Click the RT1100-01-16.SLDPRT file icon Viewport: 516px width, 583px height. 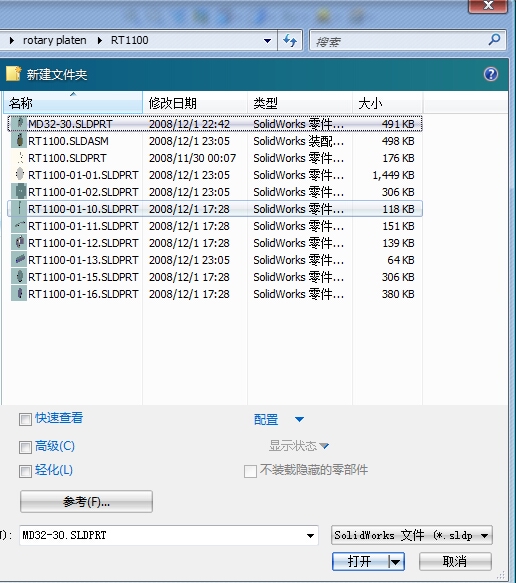click(19, 294)
